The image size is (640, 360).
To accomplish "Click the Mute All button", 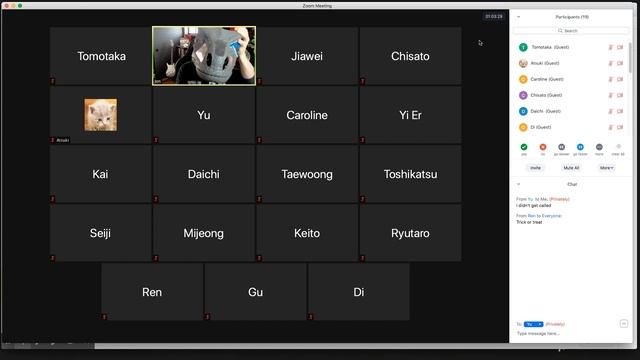I will [x=571, y=168].
